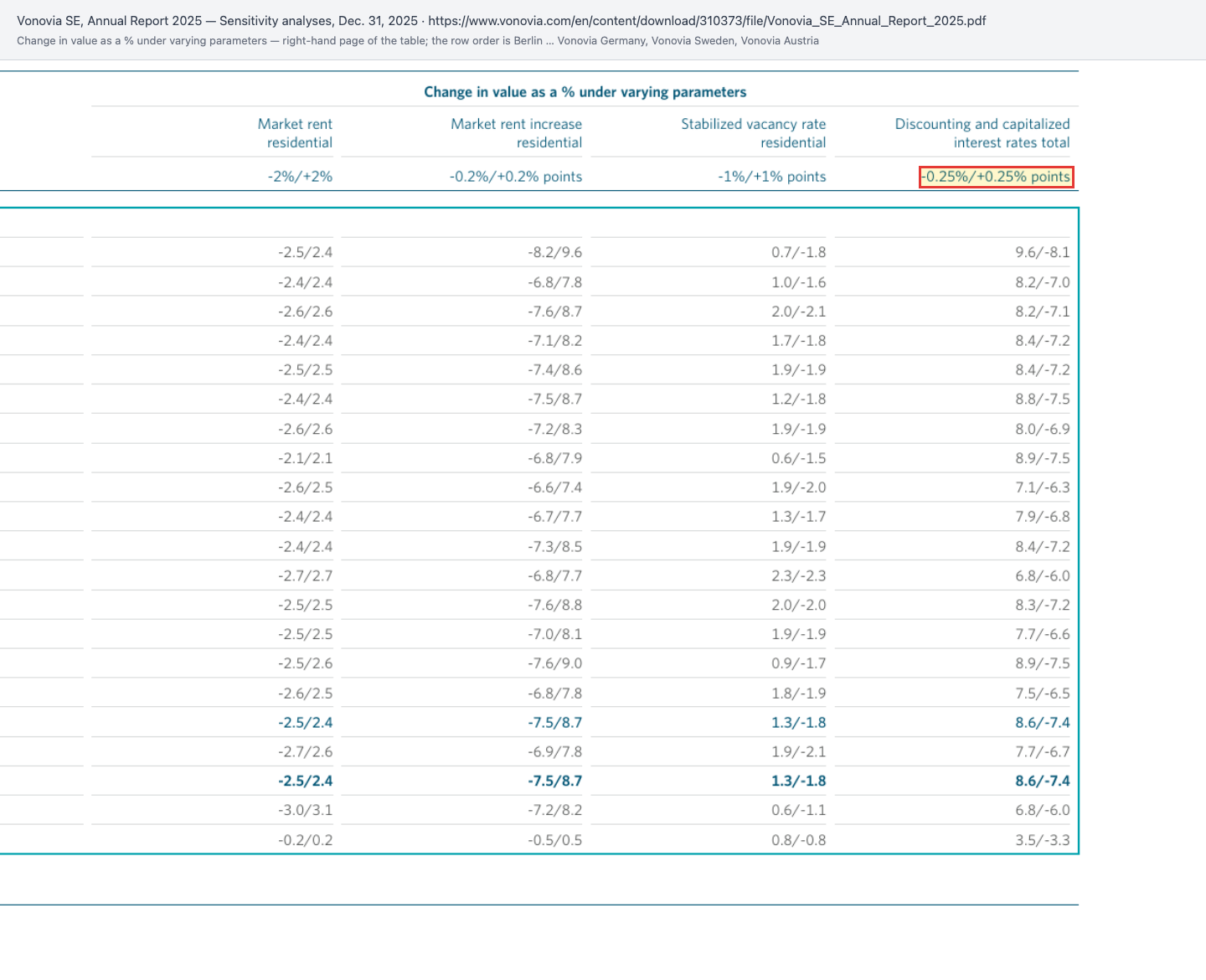Click the market rent value -0.2/0.2
1206x980 pixels.
click(306, 840)
